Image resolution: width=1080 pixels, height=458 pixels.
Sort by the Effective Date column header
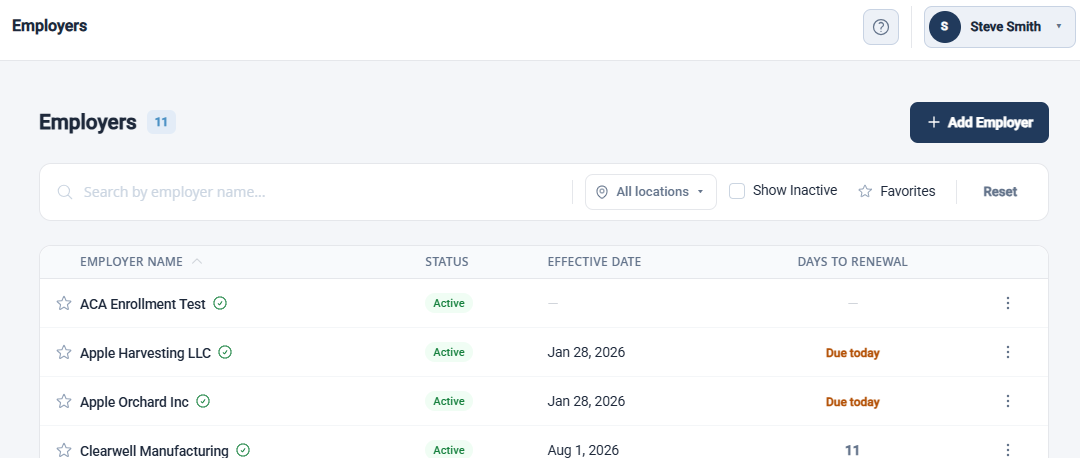tap(594, 262)
